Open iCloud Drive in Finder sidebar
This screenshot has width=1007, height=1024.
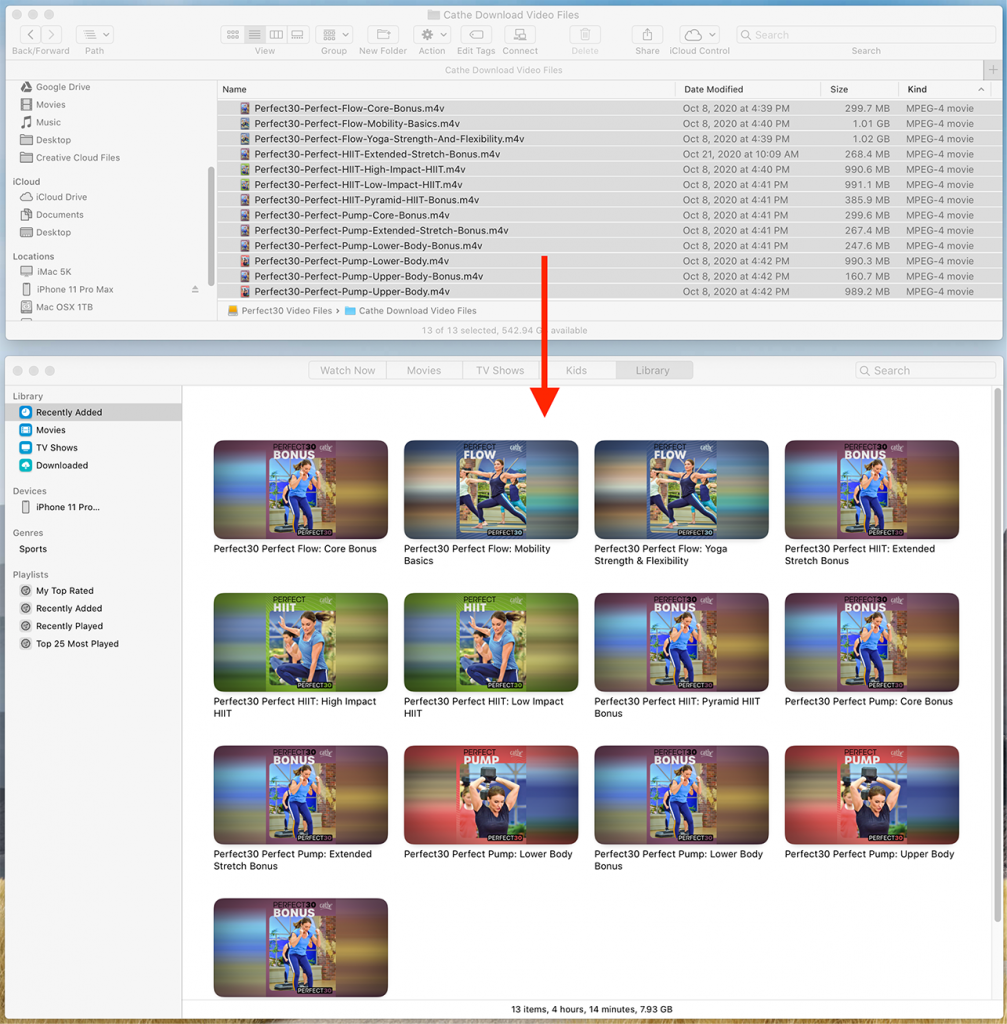[x=61, y=197]
